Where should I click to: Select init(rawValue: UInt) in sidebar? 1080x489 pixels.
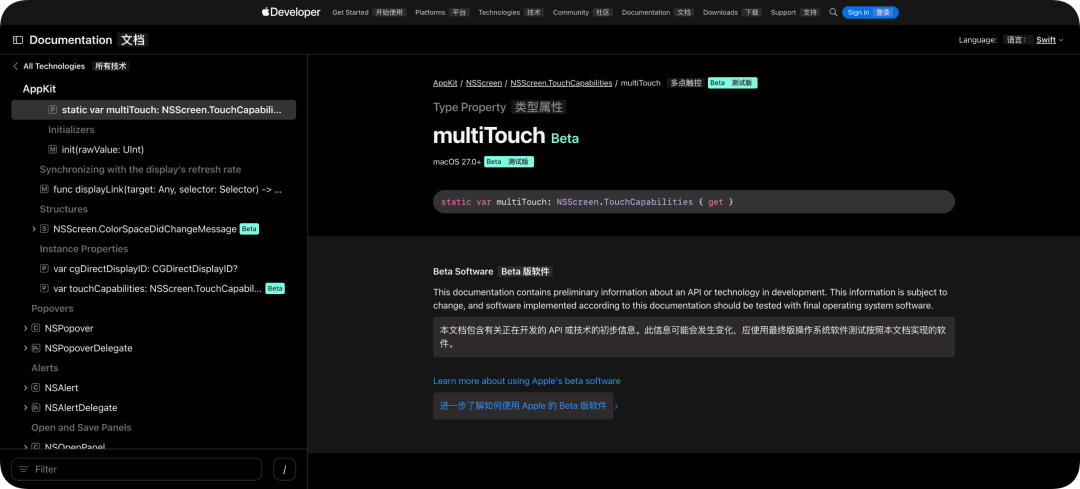coord(103,149)
